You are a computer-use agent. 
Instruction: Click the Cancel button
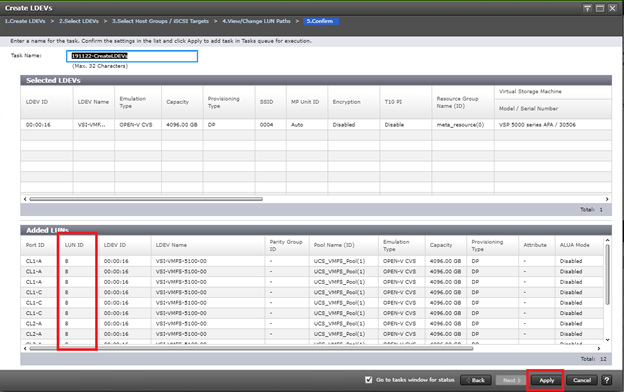[582, 380]
